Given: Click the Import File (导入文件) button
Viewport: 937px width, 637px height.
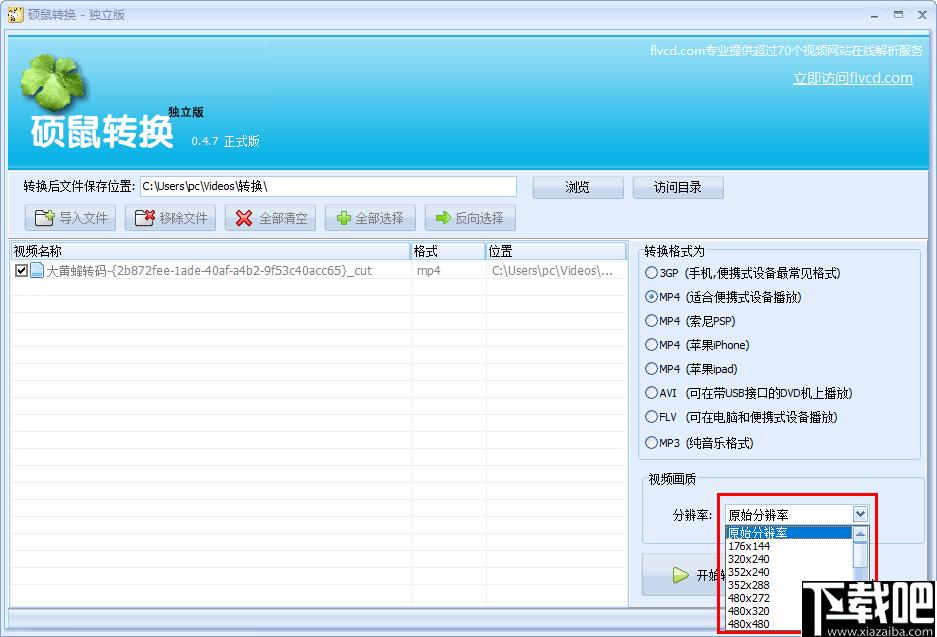Looking at the screenshot, I should (71, 218).
